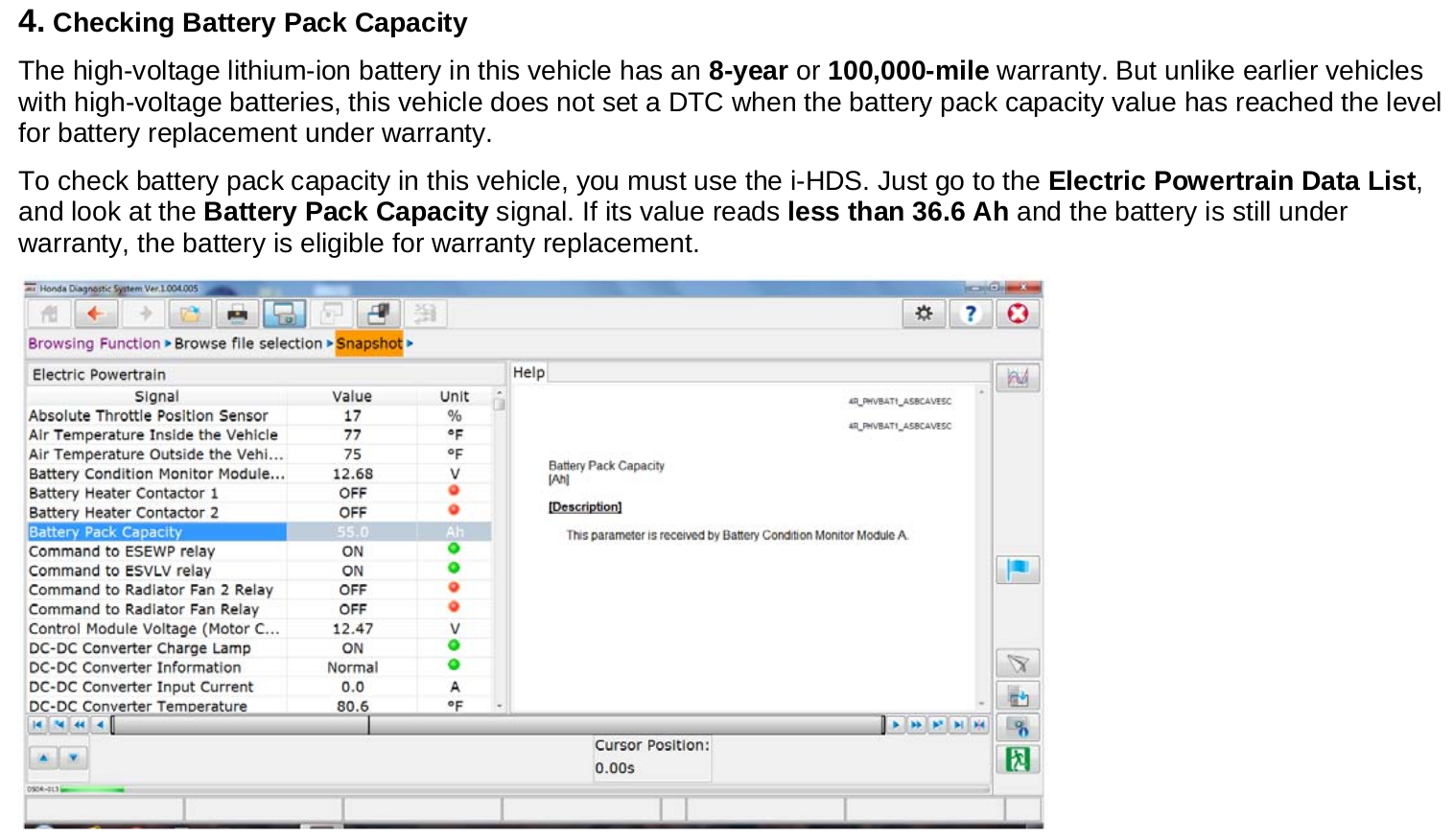1454x840 pixels.
Task: Open the graph view icon
Action: click(1018, 377)
